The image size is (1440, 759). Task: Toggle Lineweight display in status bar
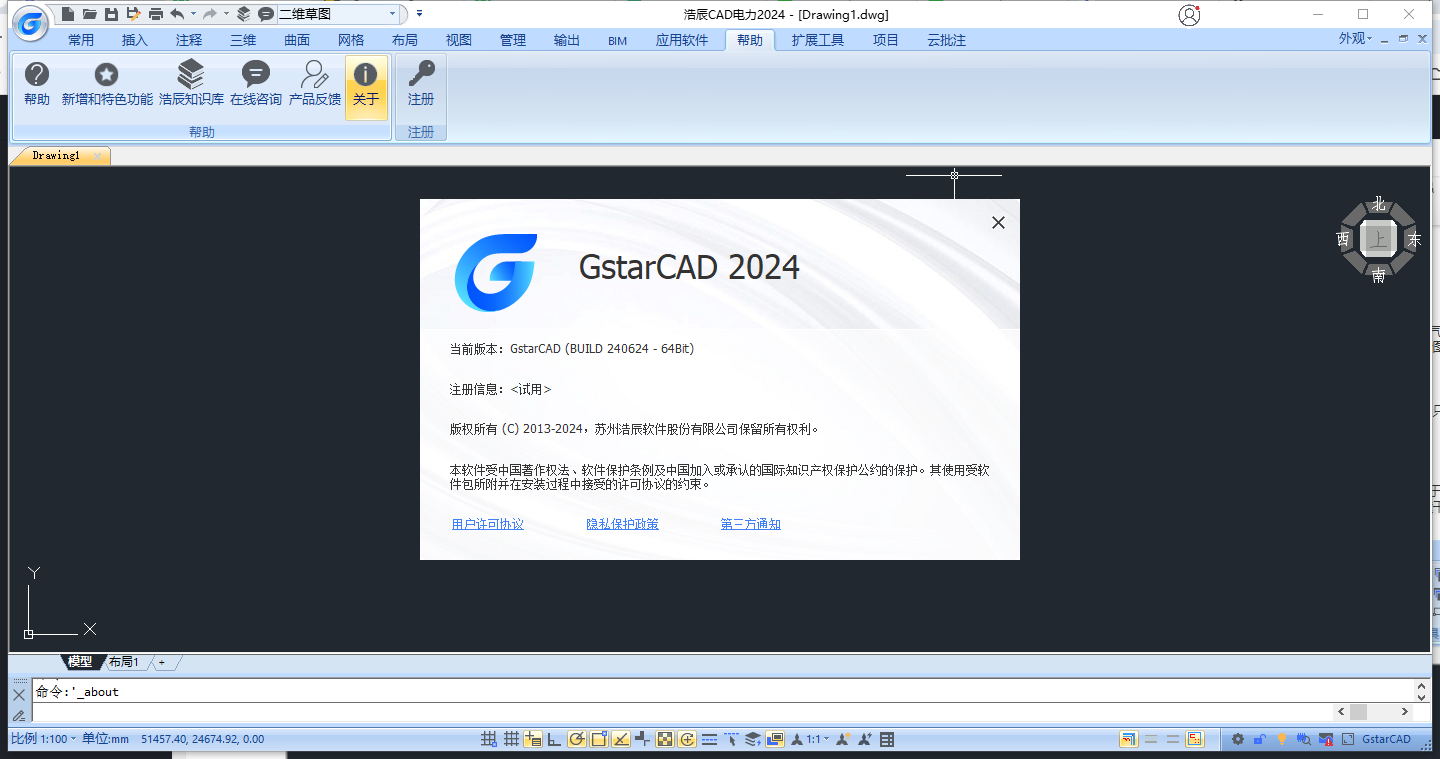[709, 740]
